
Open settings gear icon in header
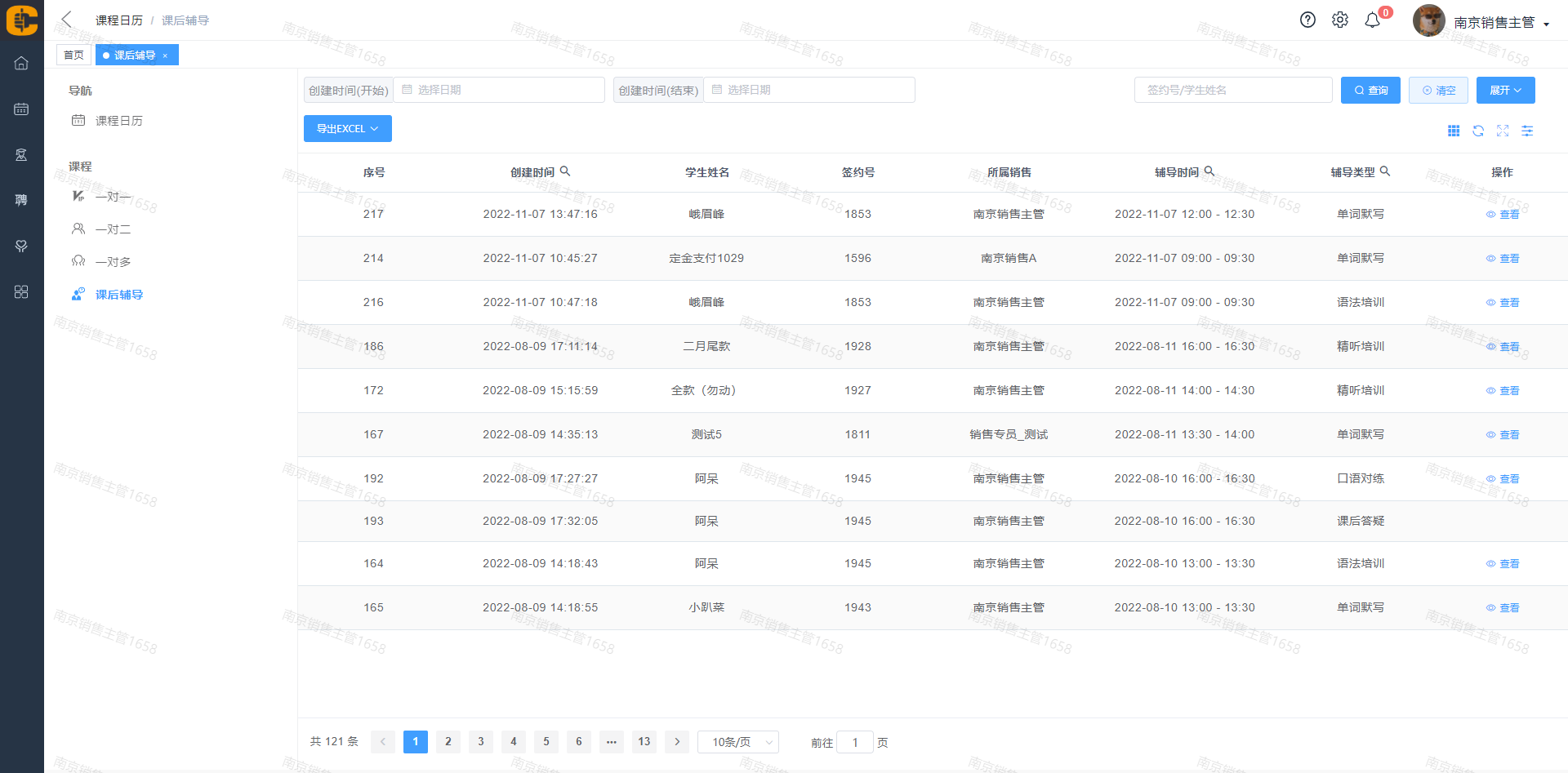pos(1340,20)
